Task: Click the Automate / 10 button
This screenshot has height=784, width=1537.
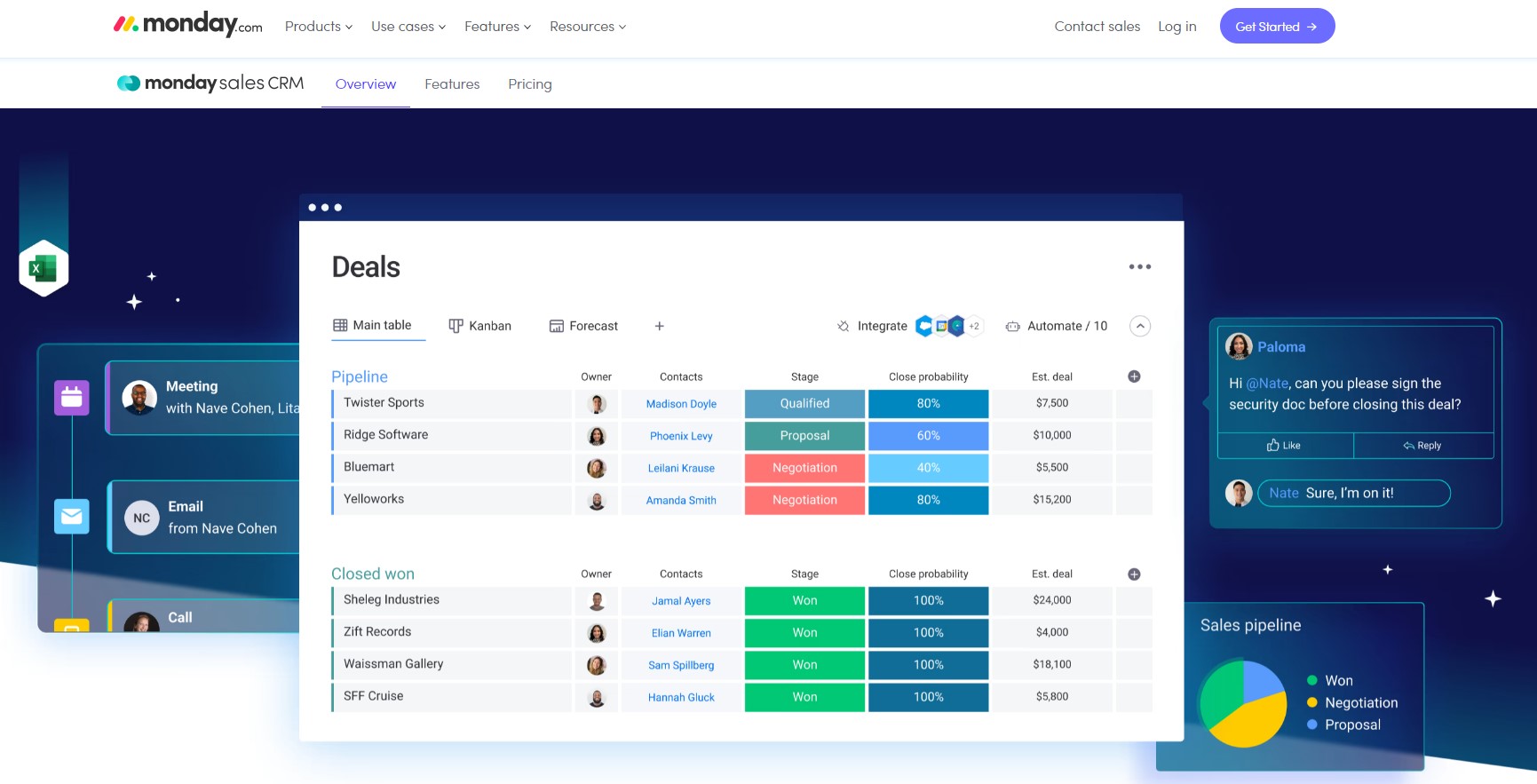Action: (1057, 326)
